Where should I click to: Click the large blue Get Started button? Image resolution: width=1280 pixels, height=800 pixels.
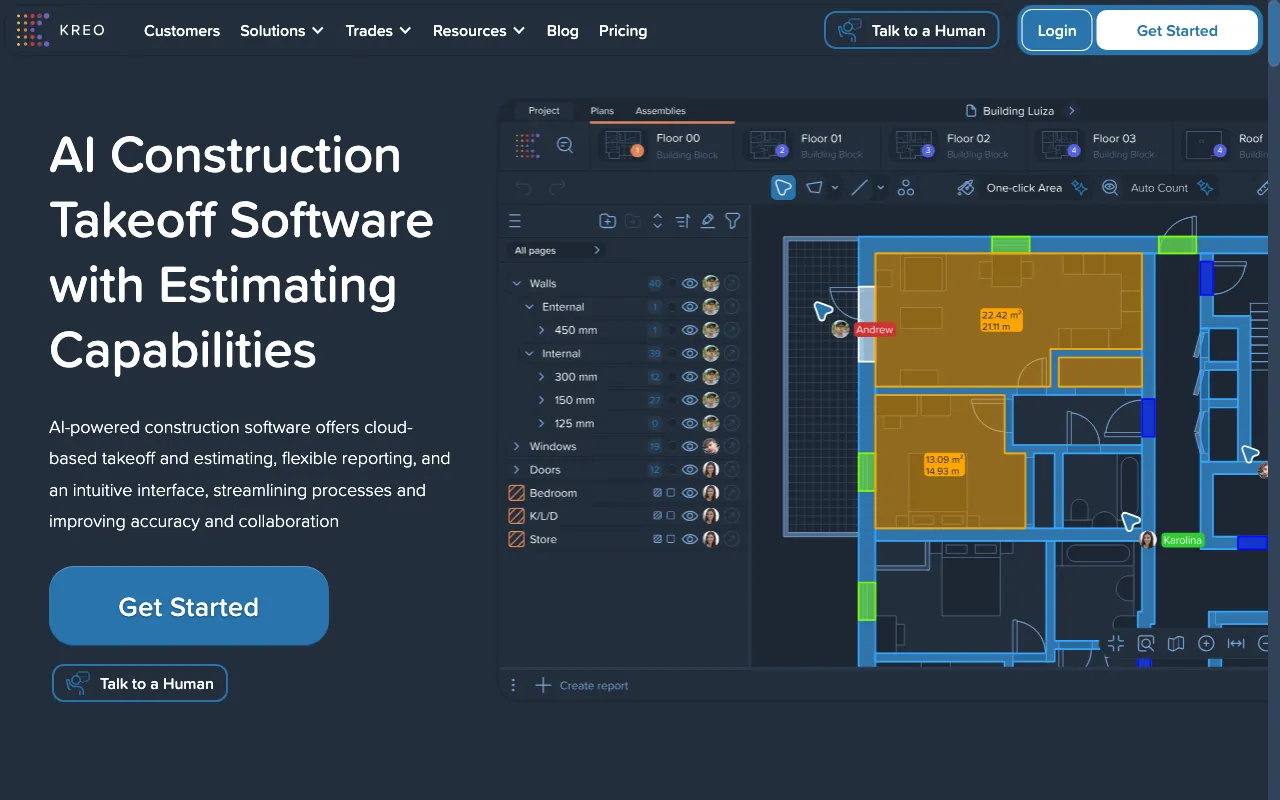point(189,606)
